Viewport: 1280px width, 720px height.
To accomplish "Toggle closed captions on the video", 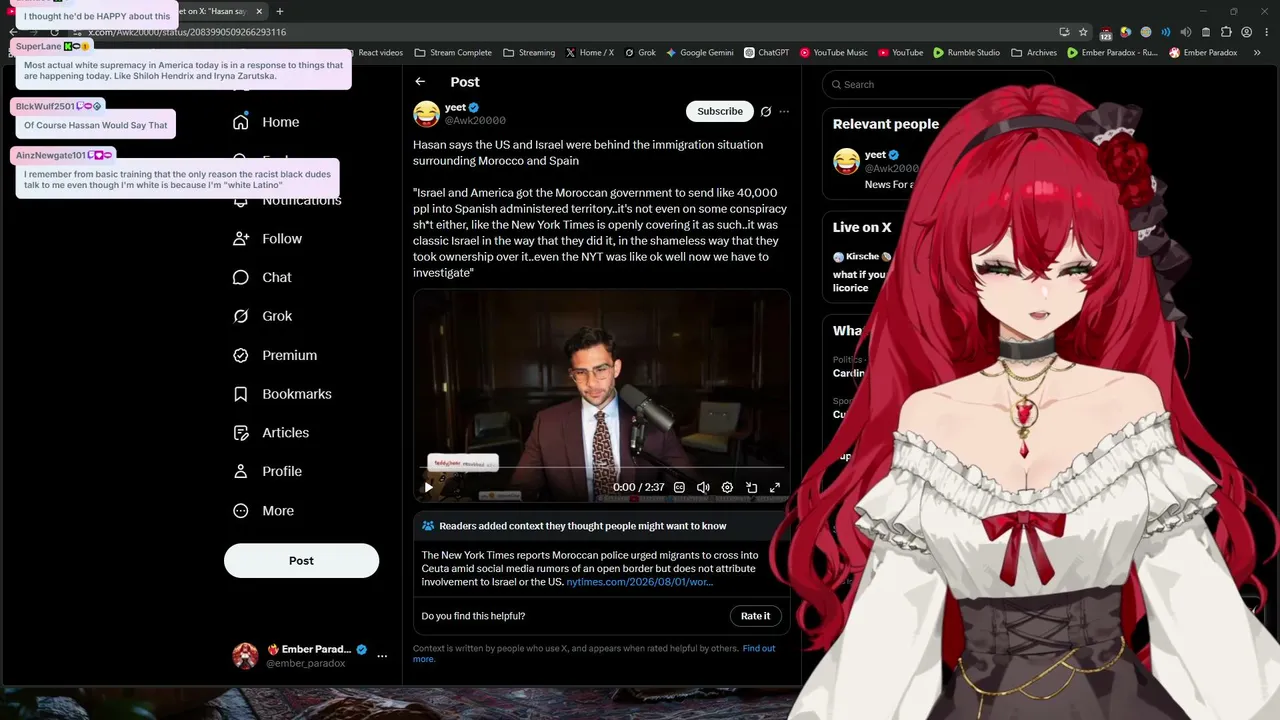I will (x=679, y=487).
